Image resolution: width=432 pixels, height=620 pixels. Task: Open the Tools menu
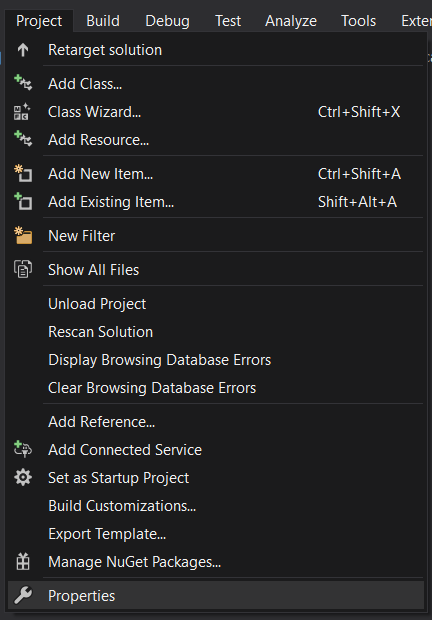pyautogui.click(x=358, y=21)
